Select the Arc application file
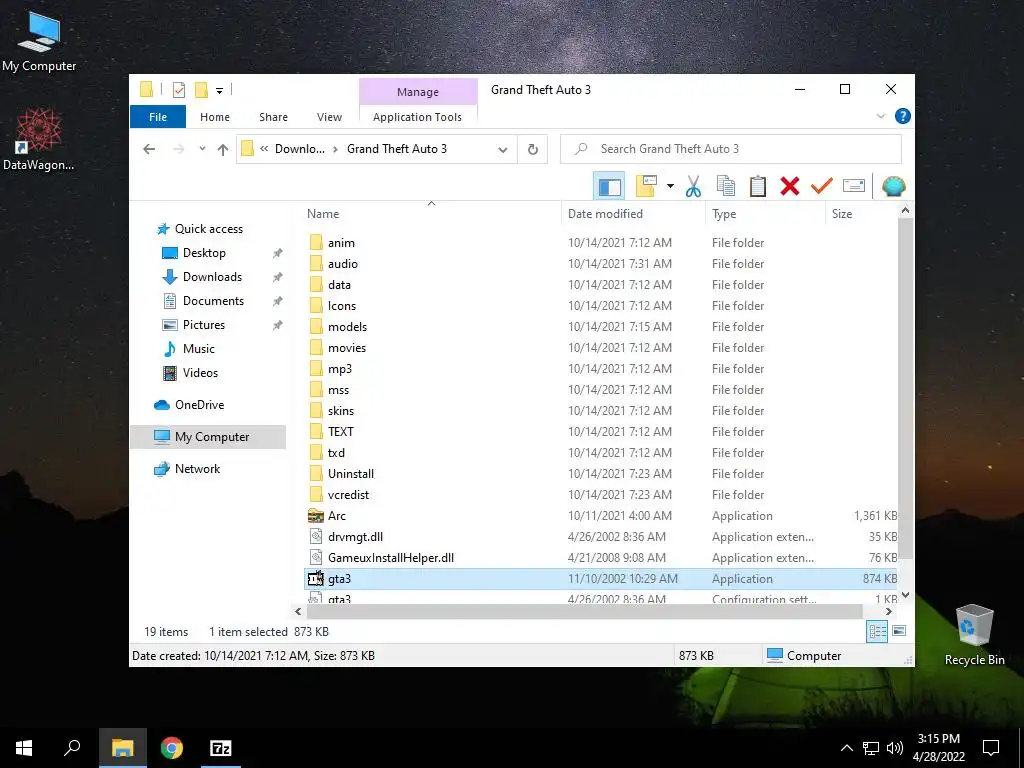 336,516
